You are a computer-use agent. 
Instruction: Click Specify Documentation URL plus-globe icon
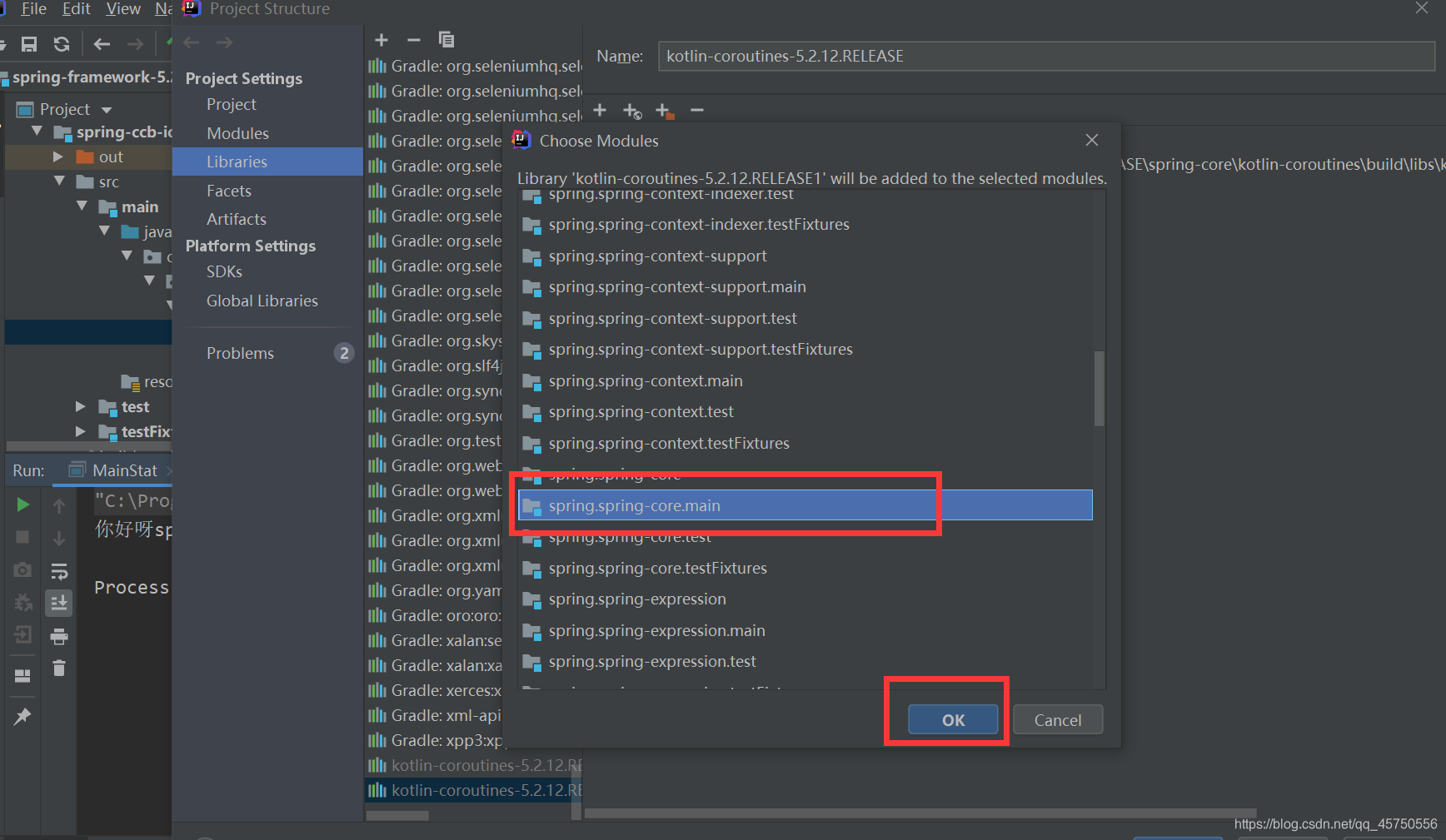click(x=632, y=111)
